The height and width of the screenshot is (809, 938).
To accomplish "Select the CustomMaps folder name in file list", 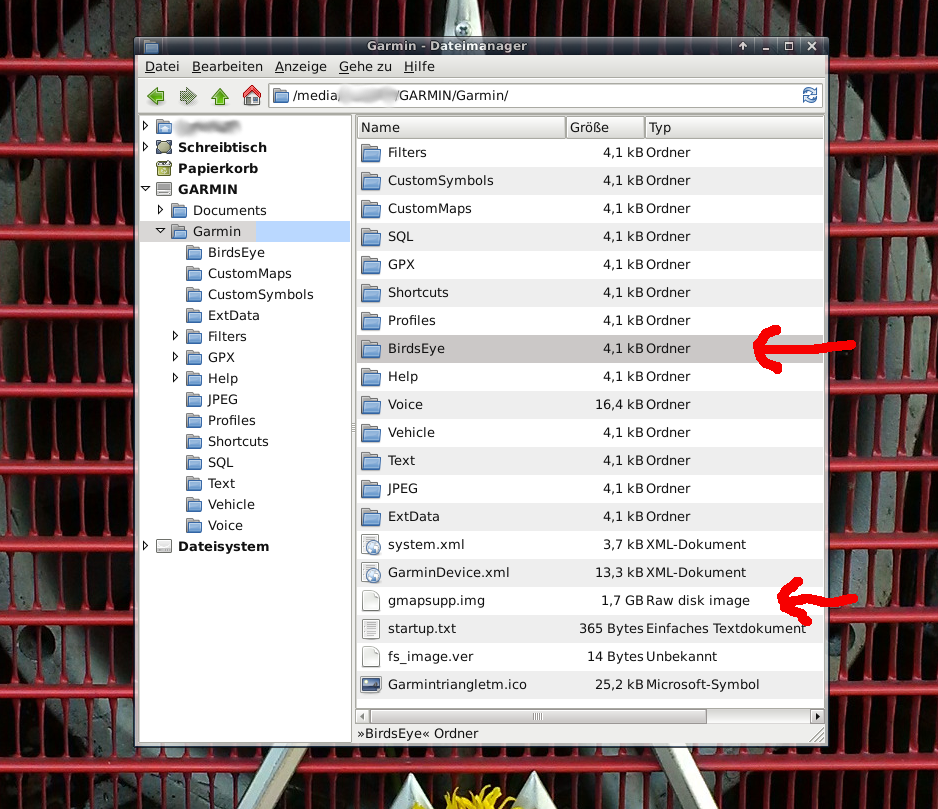I will tap(430, 209).
